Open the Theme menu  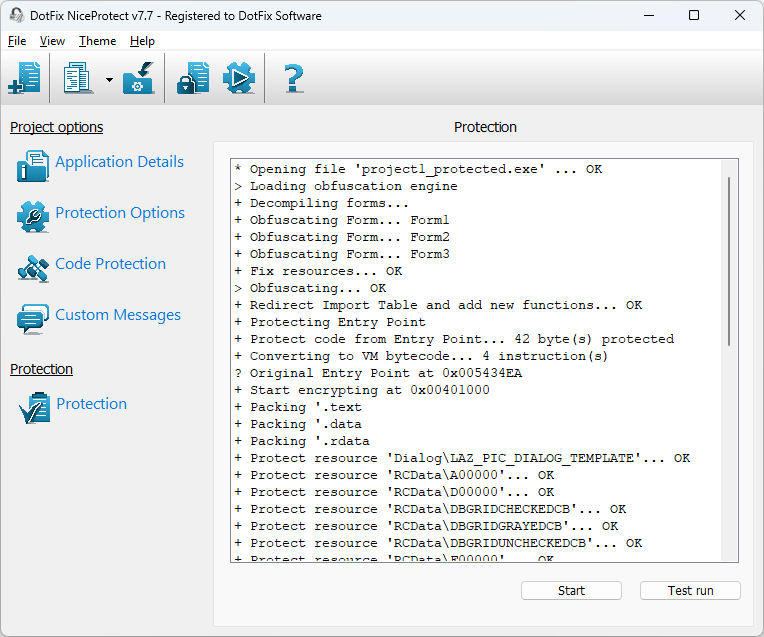point(97,41)
